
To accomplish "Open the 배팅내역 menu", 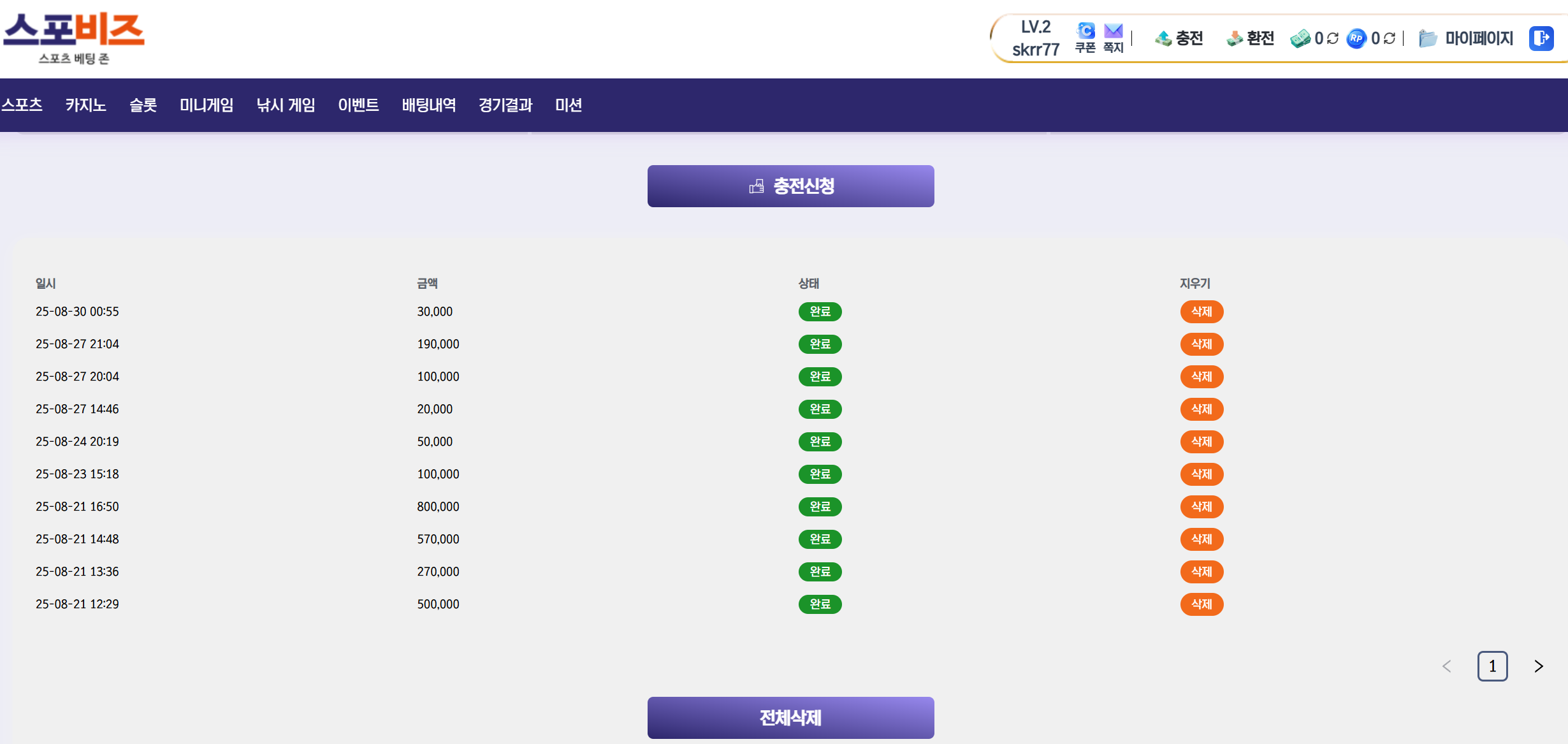I will [428, 105].
